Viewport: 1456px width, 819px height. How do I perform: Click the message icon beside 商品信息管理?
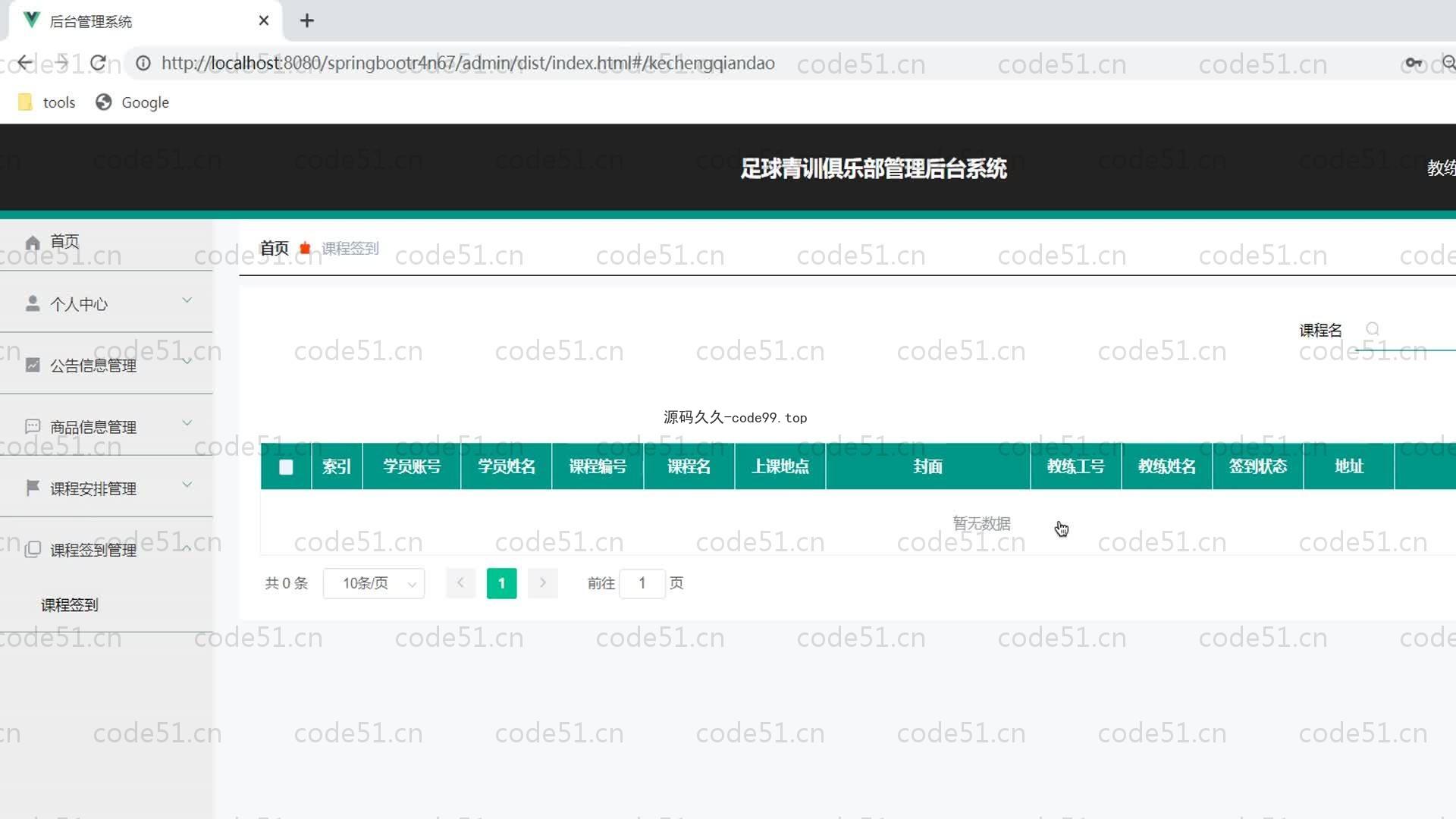[33, 427]
